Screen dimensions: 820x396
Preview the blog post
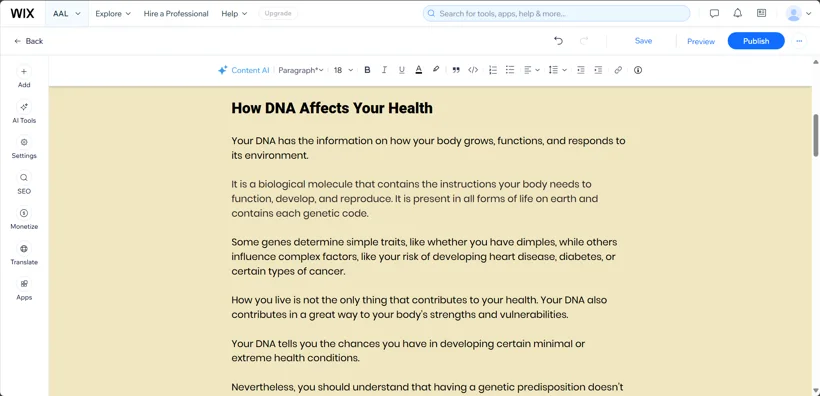tap(701, 41)
